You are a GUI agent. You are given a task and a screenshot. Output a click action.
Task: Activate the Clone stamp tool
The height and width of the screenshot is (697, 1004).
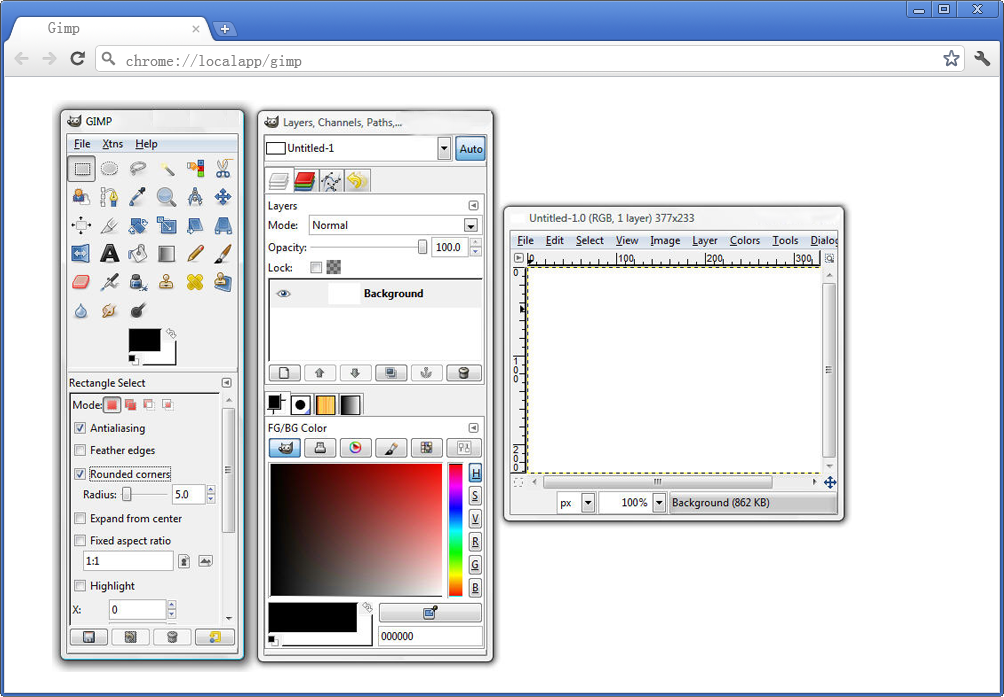[x=166, y=282]
